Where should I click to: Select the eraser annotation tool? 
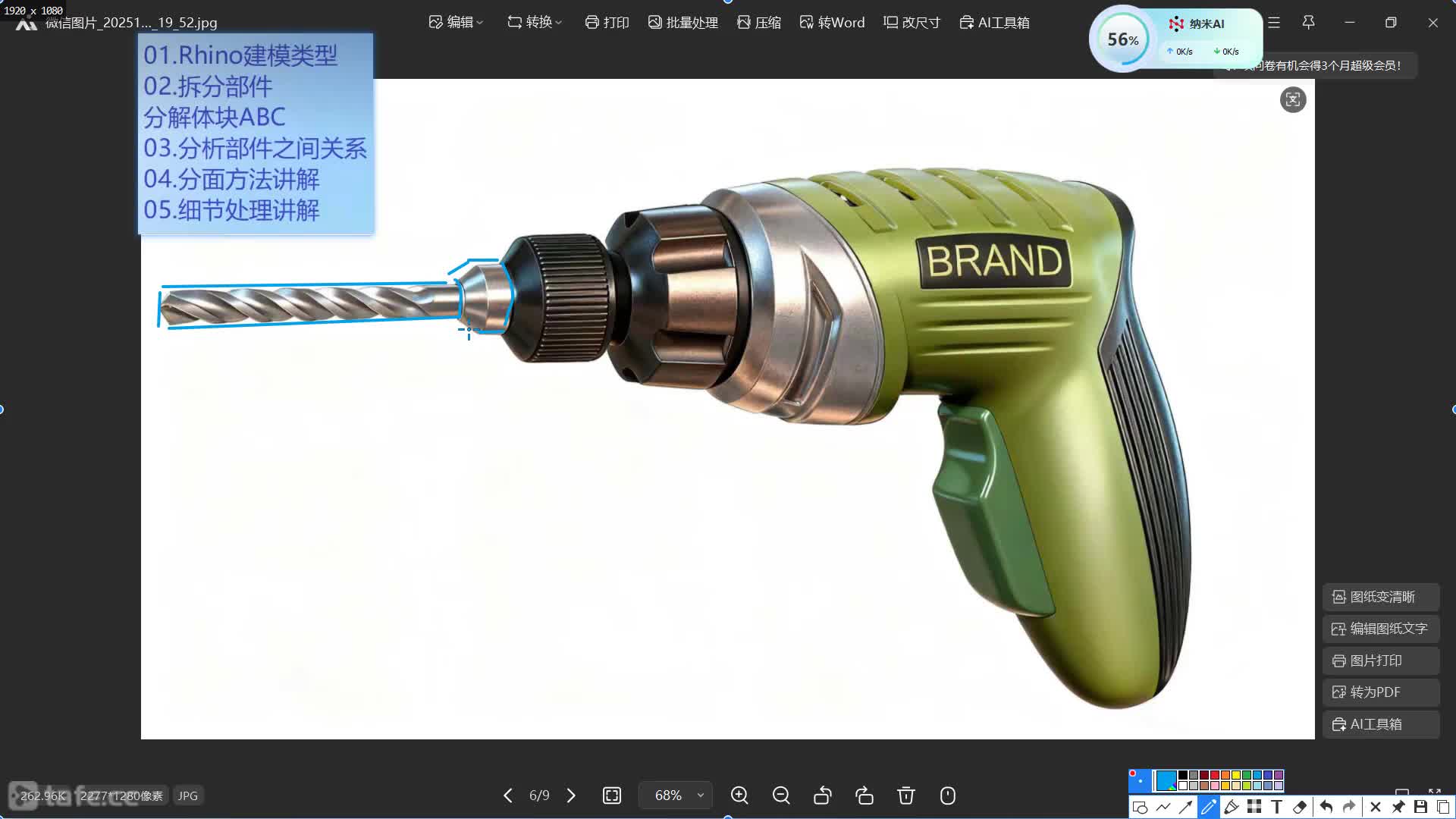tap(1300, 807)
